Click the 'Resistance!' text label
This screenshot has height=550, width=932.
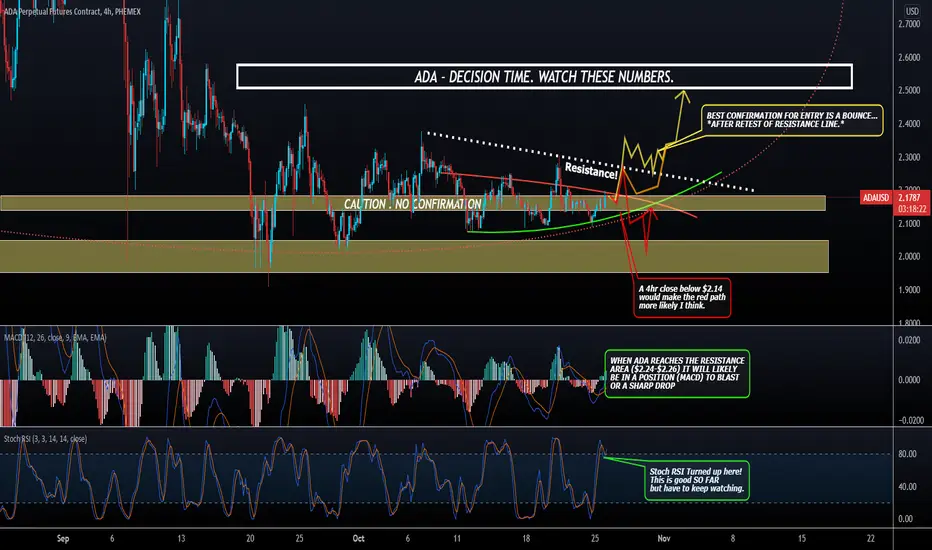coord(591,171)
